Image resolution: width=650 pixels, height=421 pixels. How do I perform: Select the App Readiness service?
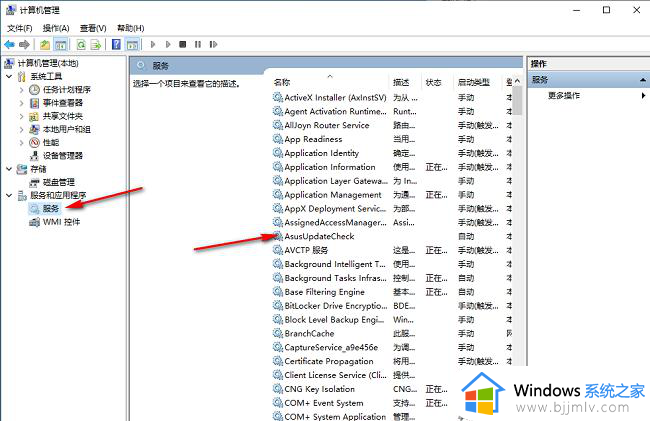click(313, 139)
